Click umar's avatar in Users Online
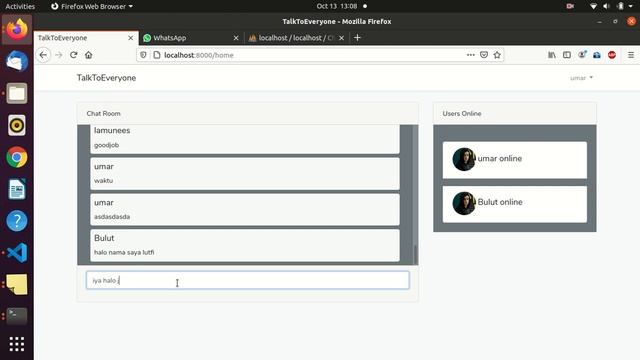 click(x=464, y=159)
